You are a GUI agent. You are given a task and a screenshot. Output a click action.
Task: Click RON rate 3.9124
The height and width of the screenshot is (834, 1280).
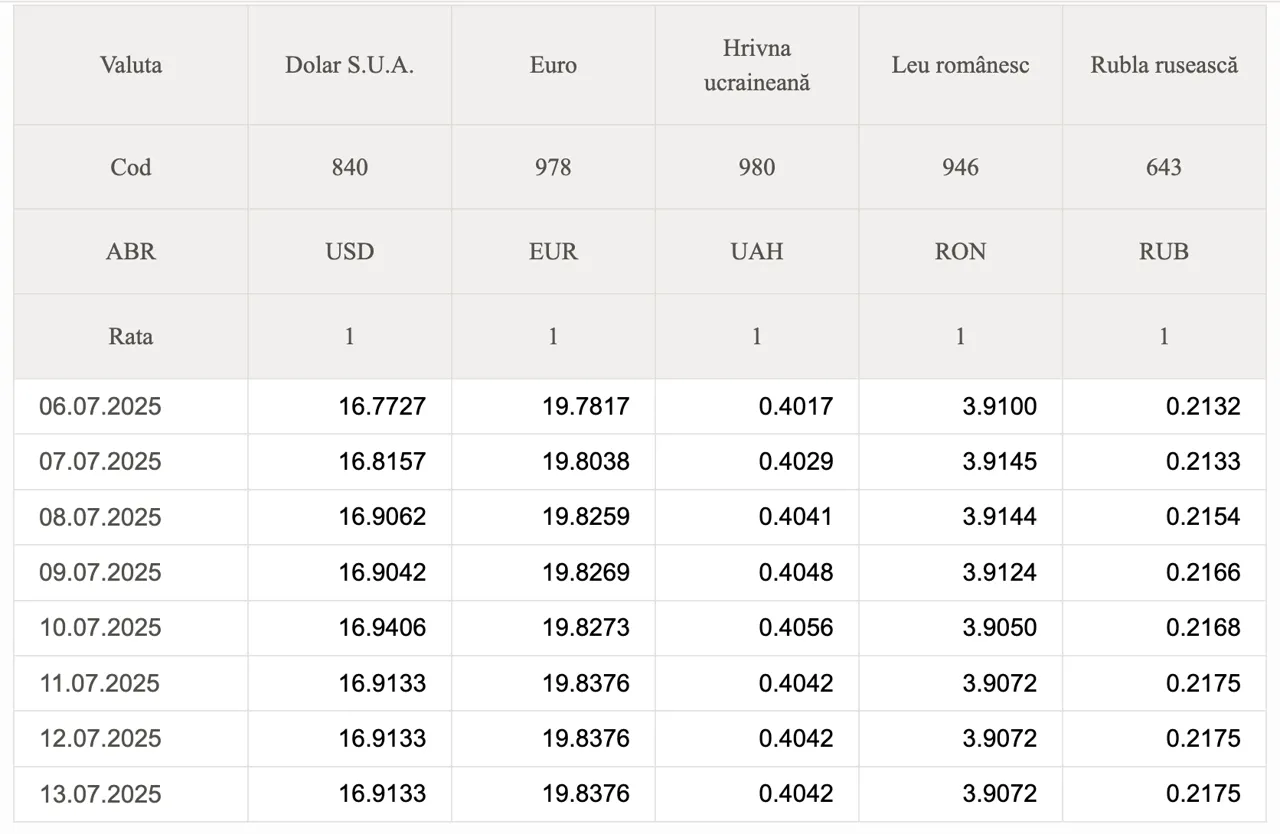point(1000,572)
